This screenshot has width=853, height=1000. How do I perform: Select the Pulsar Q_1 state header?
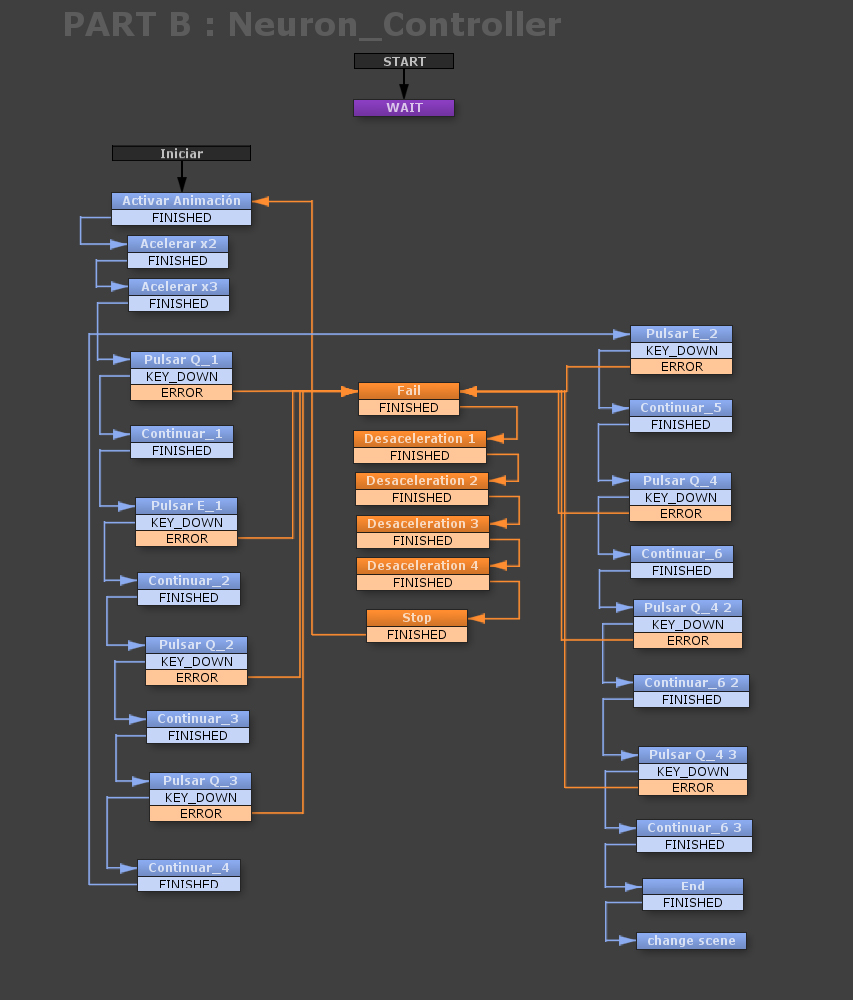click(181, 360)
